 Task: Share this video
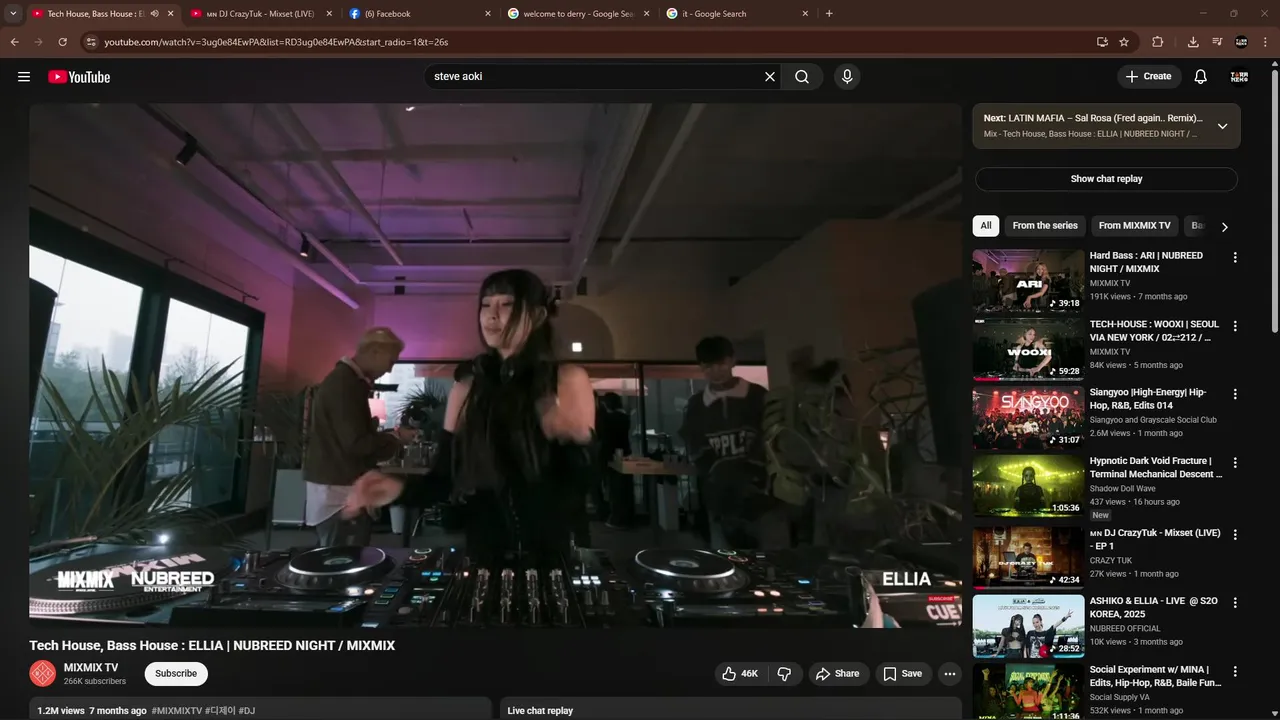[x=837, y=674]
